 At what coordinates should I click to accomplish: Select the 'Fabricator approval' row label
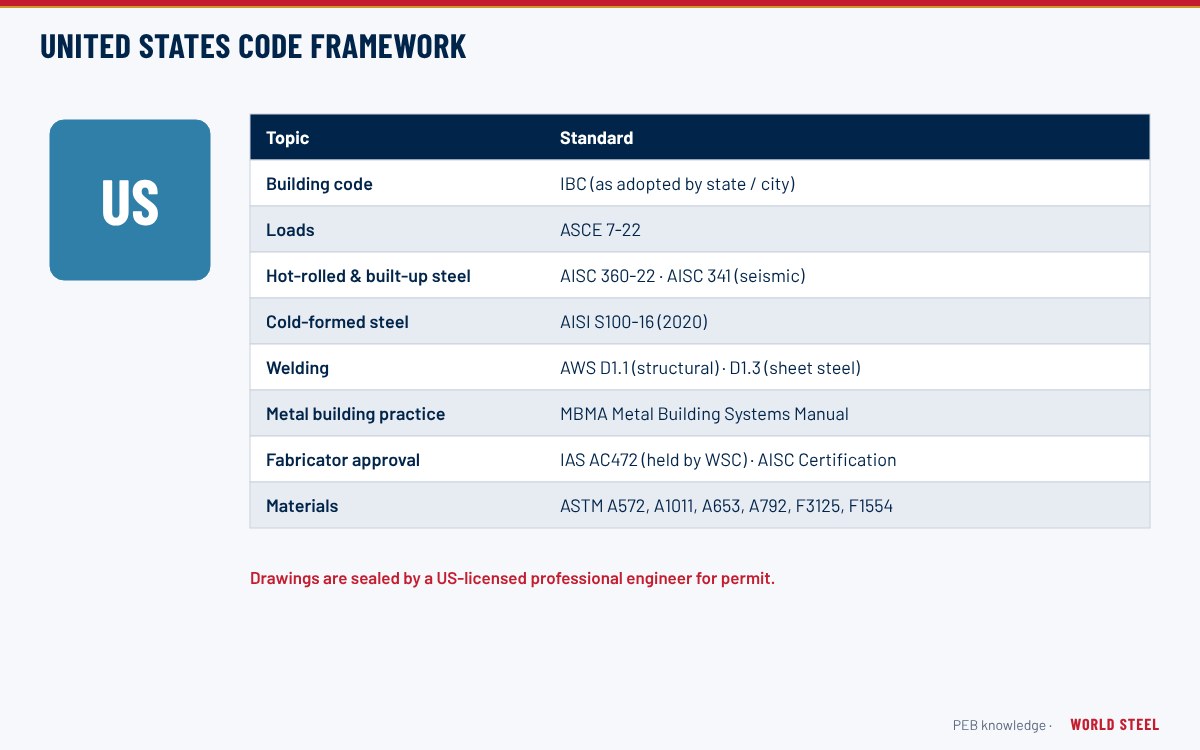[343, 460]
